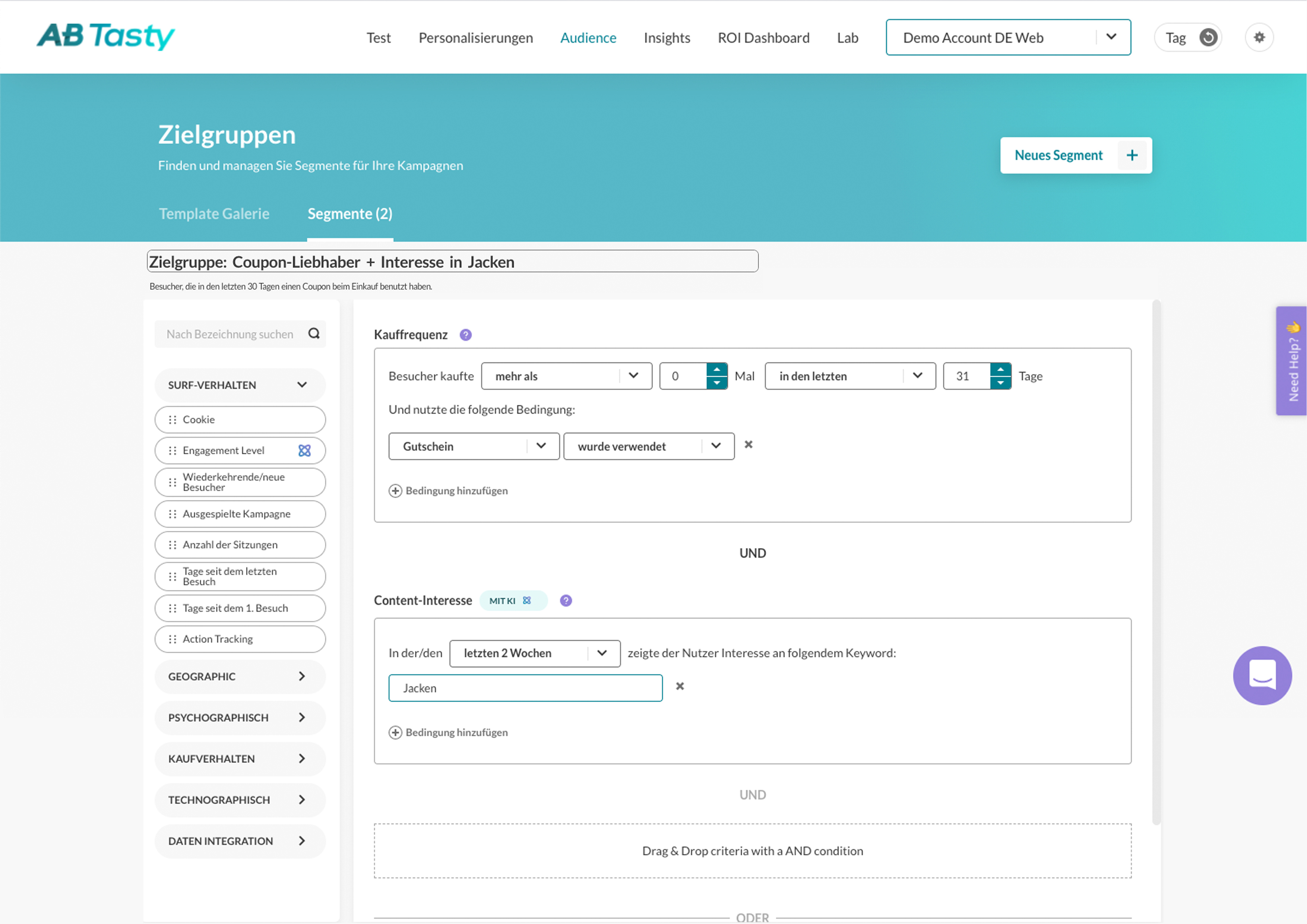Screen dimensions: 1307x924
Task: Click the Kauffrequenz help question mark
Action: (465, 335)
